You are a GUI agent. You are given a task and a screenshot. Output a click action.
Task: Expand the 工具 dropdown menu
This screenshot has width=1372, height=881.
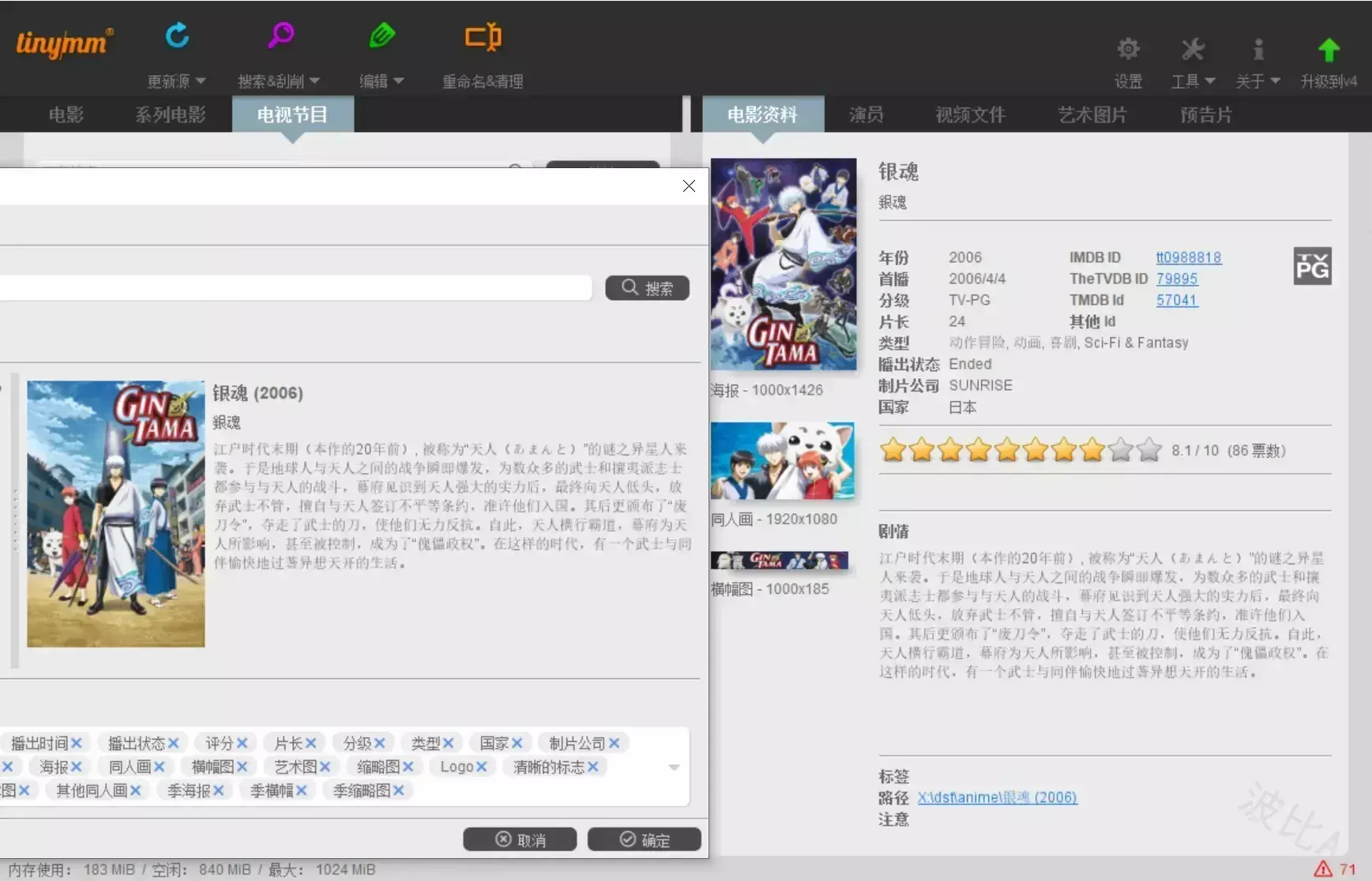point(1209,81)
